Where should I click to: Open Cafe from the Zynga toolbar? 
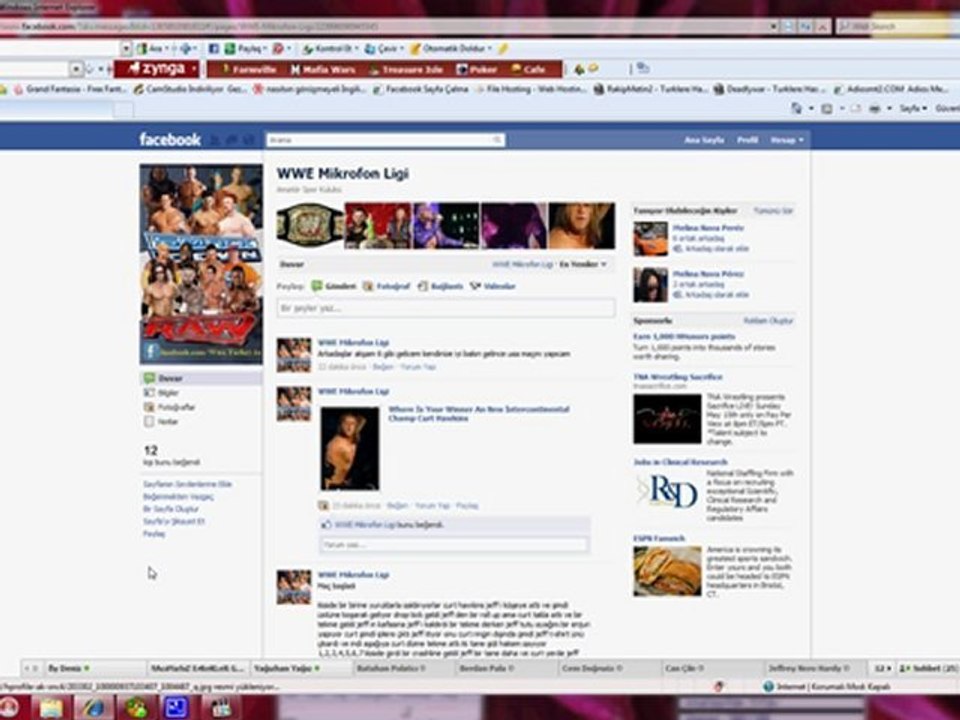tap(528, 69)
